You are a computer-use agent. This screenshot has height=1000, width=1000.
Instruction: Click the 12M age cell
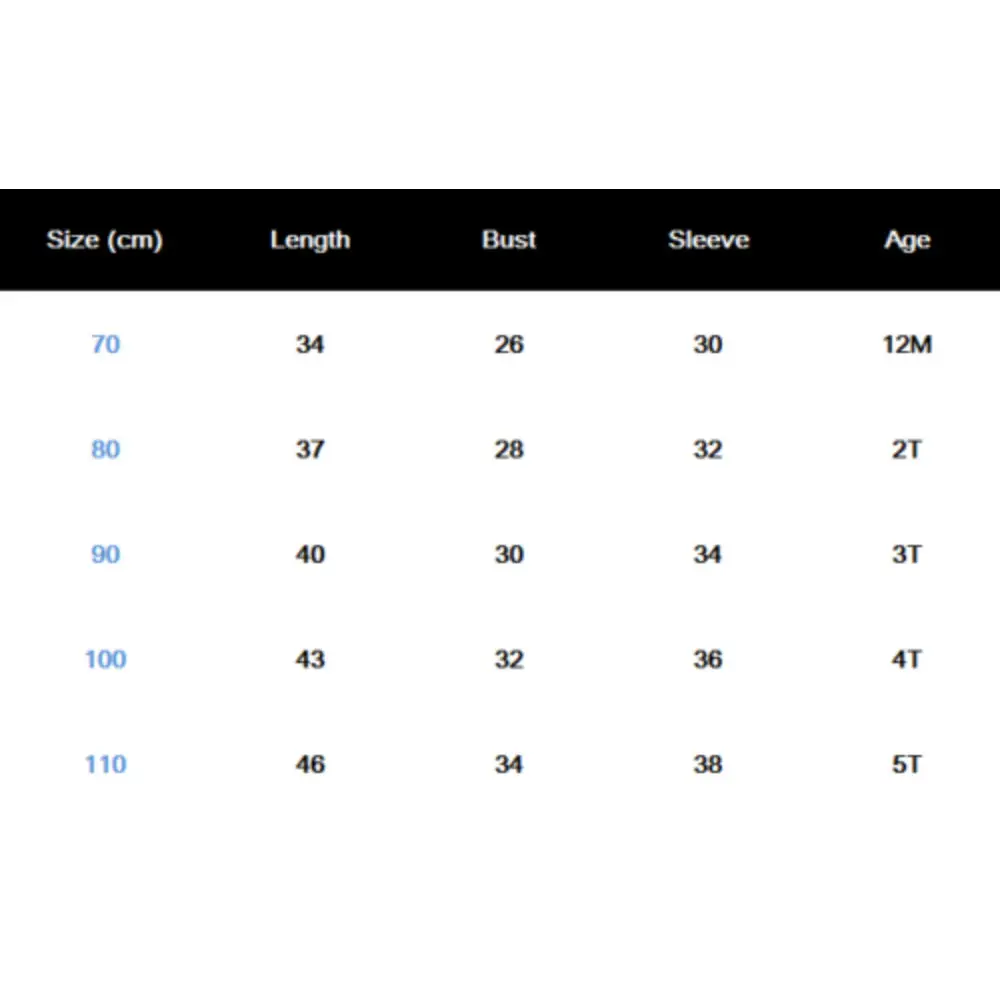click(x=907, y=344)
